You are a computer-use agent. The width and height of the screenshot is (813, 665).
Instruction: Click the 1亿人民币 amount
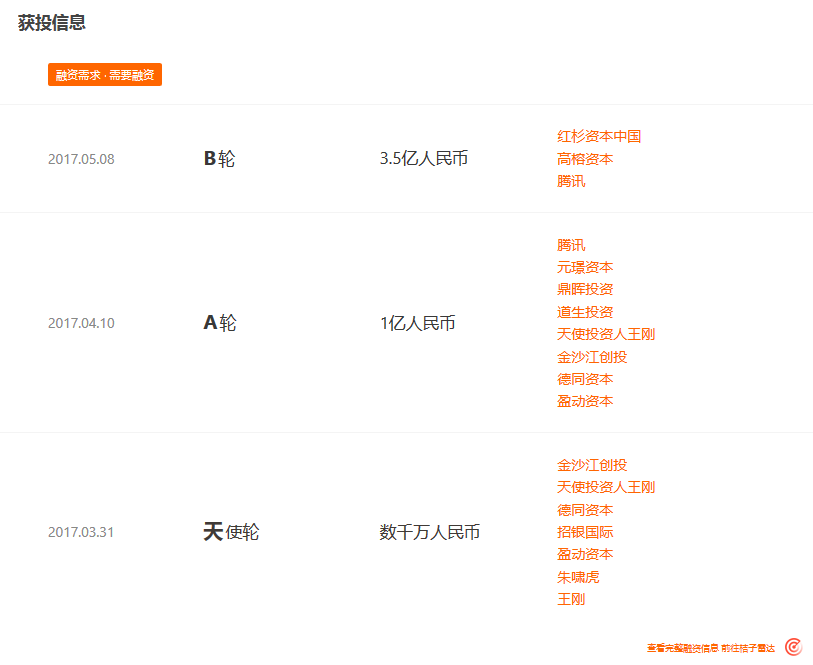pos(417,323)
